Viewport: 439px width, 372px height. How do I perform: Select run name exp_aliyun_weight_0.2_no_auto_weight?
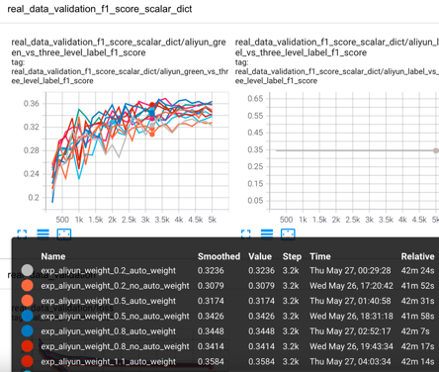[115, 286]
